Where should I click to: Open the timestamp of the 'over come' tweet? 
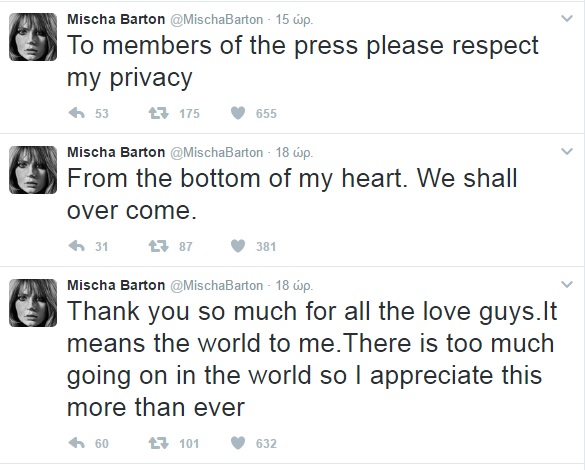(x=294, y=153)
